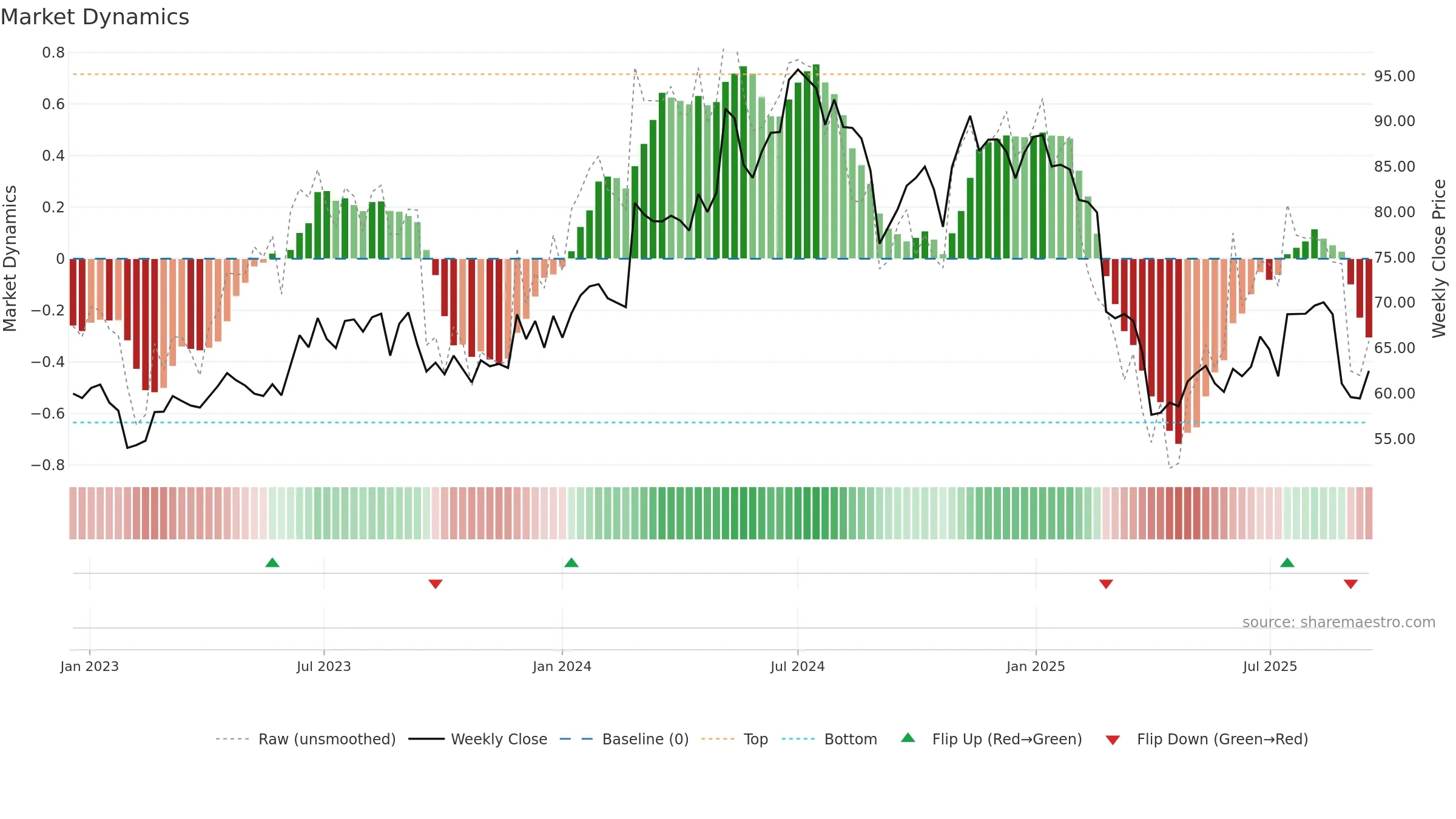Select the red flip-down marker after Jul 2023

coord(436,584)
